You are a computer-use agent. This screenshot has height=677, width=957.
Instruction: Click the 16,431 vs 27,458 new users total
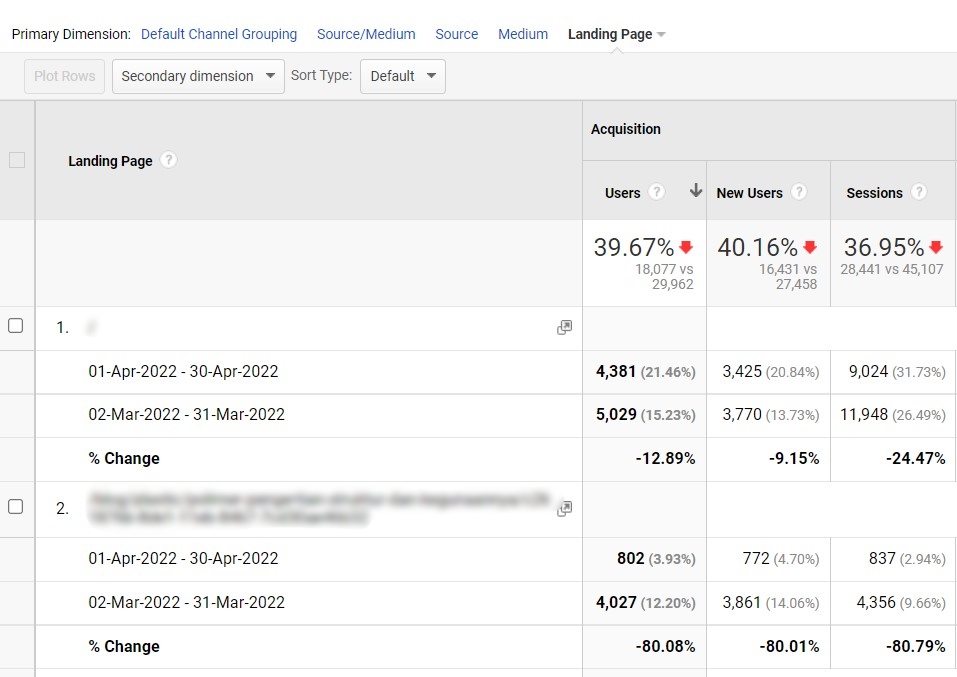coord(788,277)
